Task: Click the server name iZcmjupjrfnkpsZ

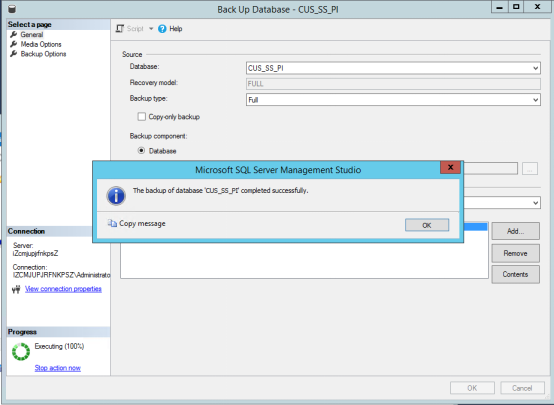Action: coord(35,253)
